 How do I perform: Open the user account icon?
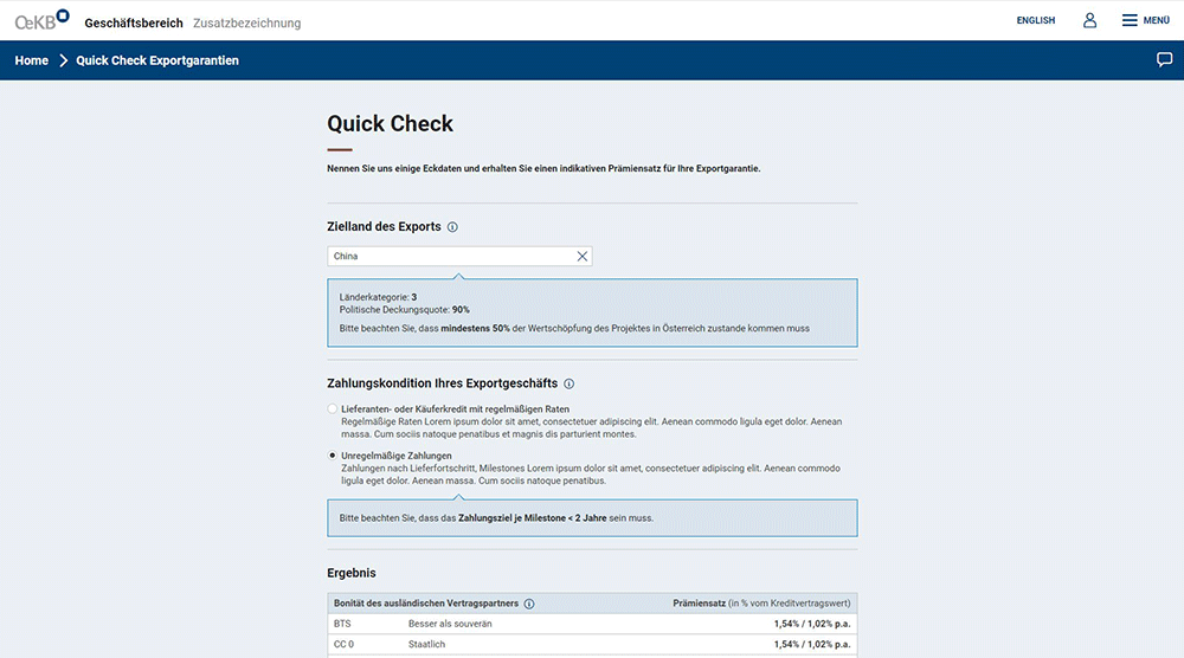pos(1090,20)
